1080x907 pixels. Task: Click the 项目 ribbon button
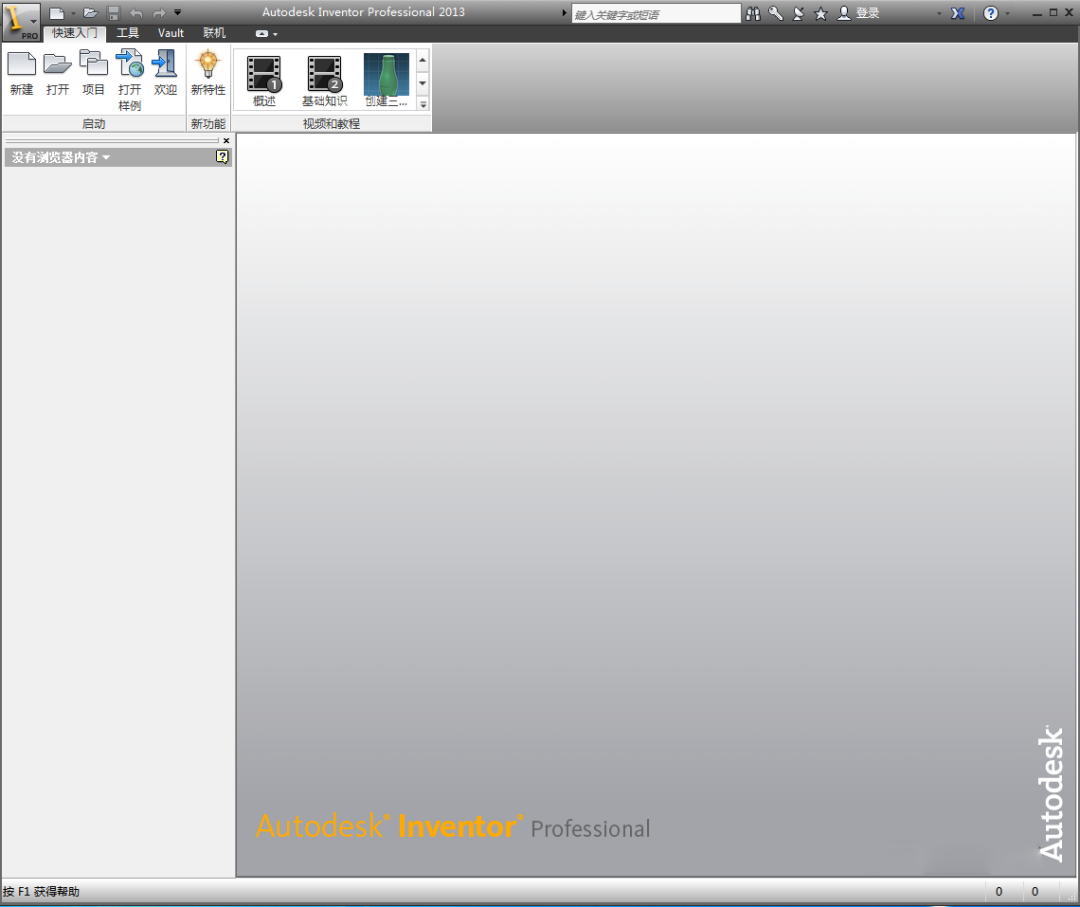[93, 74]
